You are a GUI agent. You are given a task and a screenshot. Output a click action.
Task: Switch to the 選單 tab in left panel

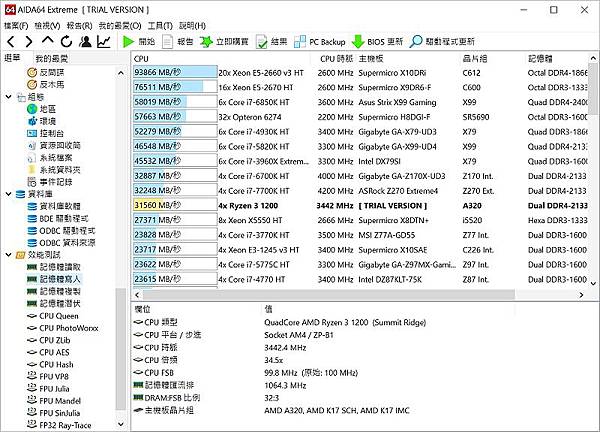tap(12, 58)
